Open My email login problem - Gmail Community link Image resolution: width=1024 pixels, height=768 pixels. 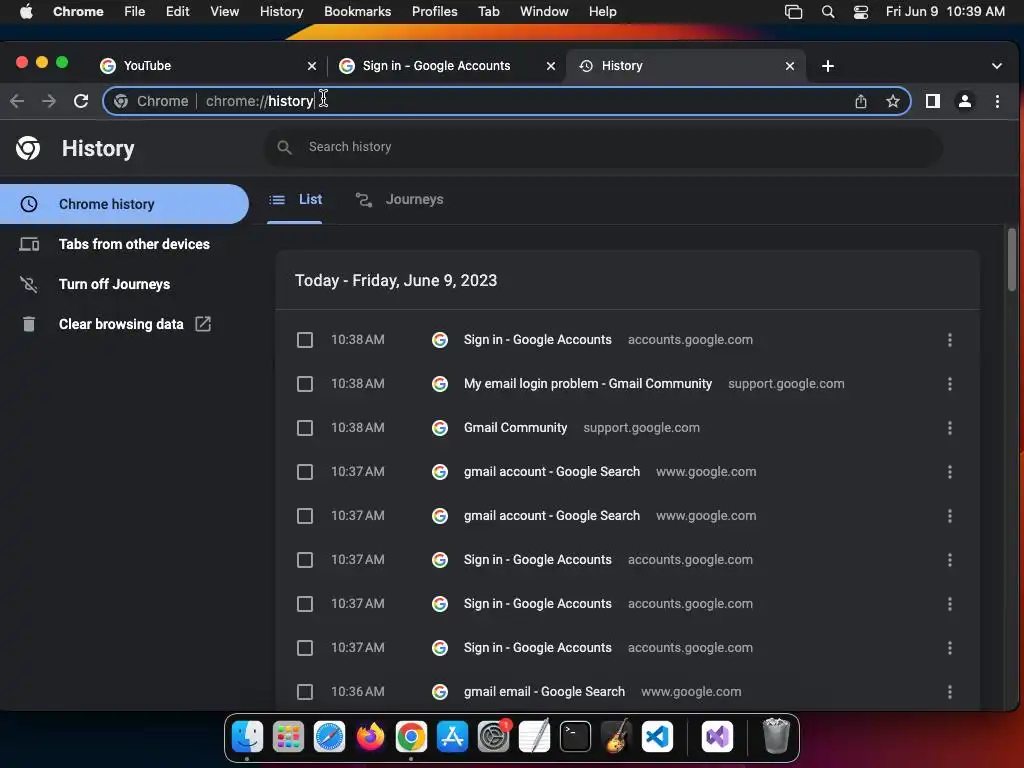click(x=588, y=384)
